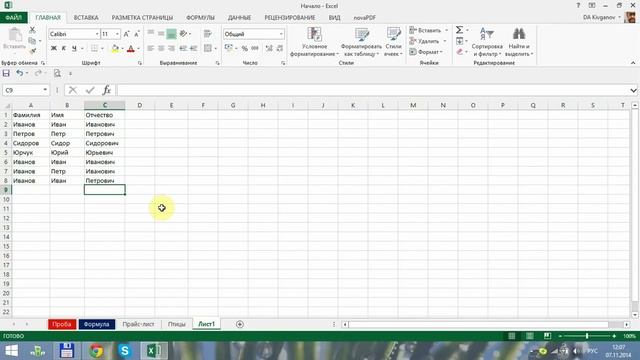The width and height of the screenshot is (640, 360).
Task: Switch to the ФОРМУЛЫ tab
Action: click(x=200, y=18)
